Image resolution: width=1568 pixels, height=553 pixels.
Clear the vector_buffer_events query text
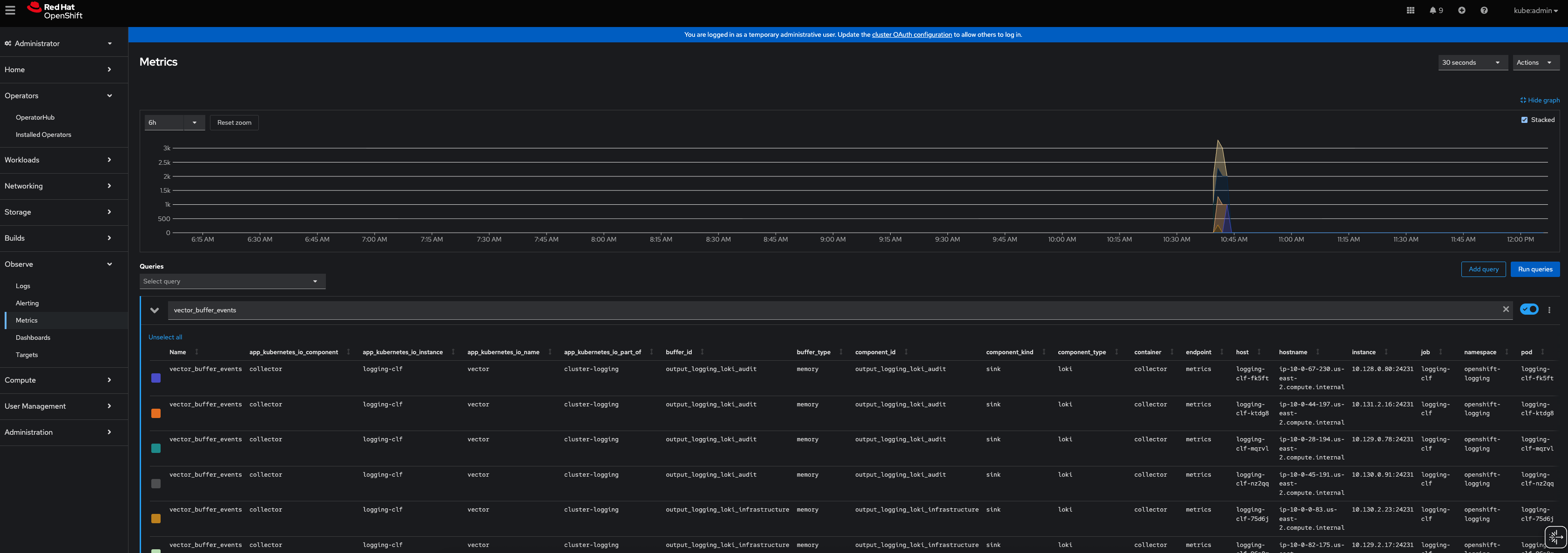[x=1506, y=310]
